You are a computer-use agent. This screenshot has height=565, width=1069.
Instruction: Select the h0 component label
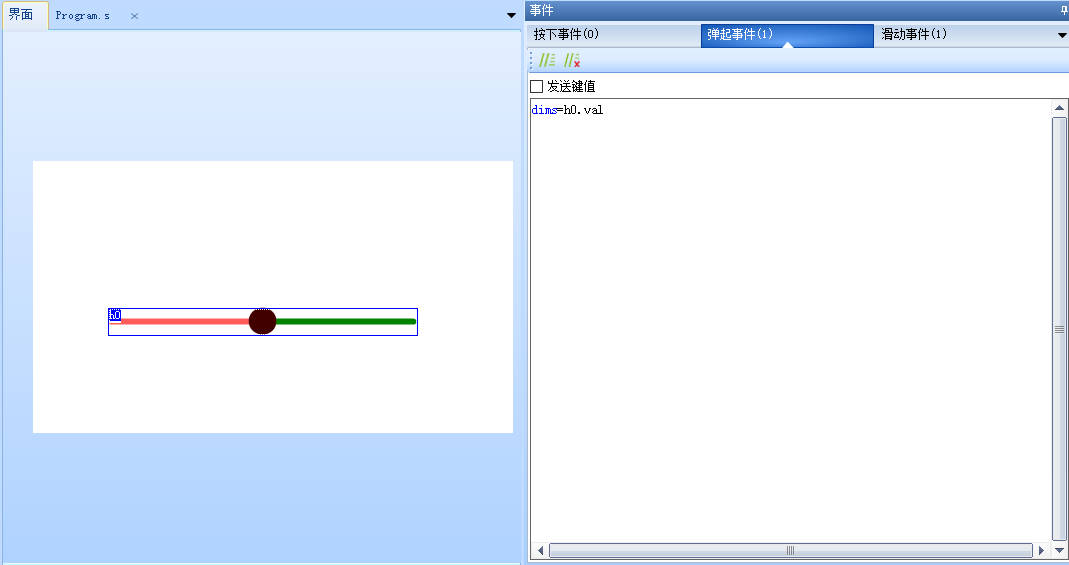pos(114,315)
